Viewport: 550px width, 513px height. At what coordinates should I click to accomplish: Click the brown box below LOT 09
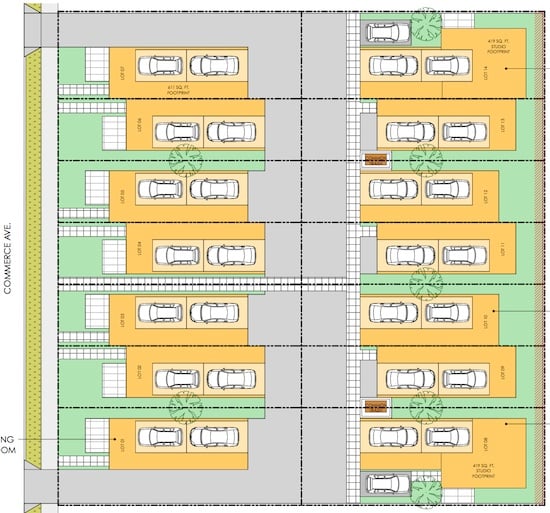coord(376,407)
